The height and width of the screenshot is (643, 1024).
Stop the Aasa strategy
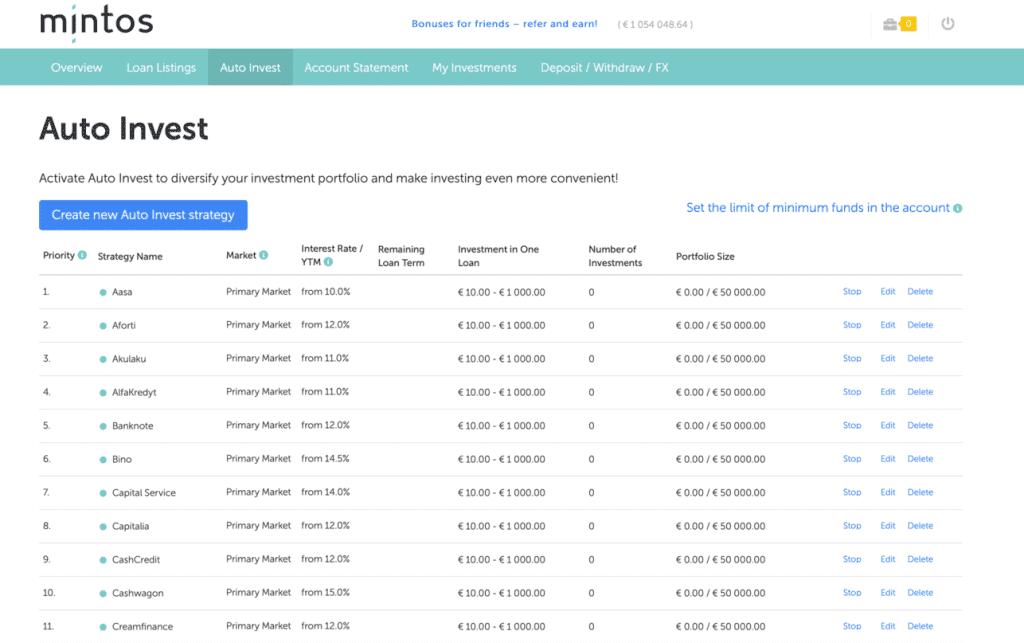coord(852,292)
